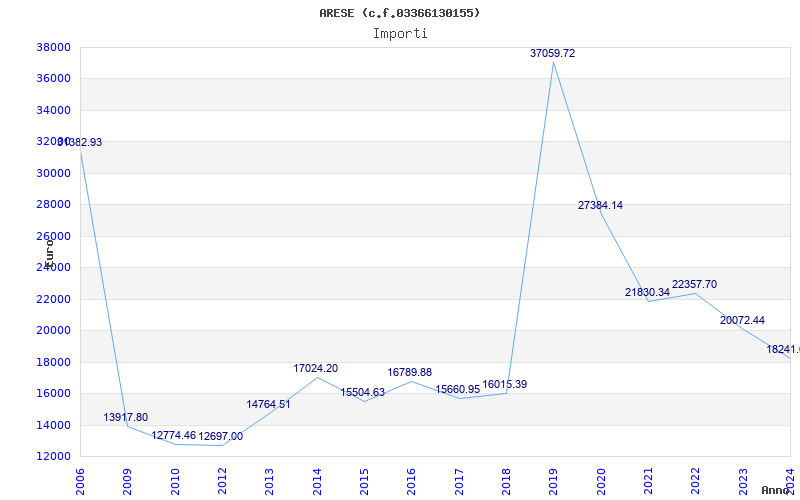Click the 36000 y-axis tick label
The image size is (800, 500).
click(x=53, y=79)
